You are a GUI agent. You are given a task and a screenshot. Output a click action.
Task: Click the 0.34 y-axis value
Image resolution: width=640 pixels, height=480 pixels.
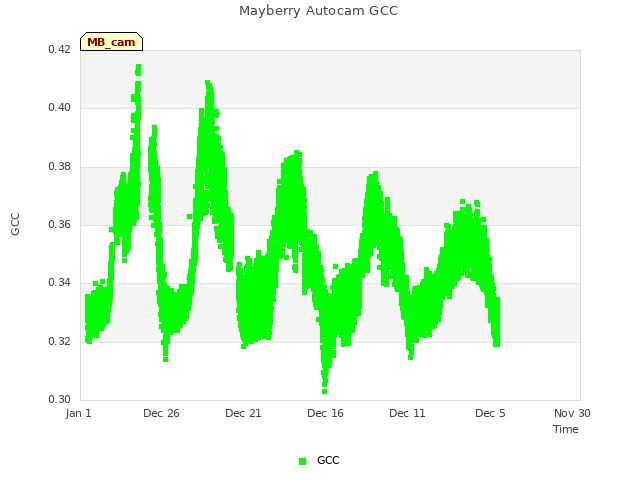tap(60, 282)
